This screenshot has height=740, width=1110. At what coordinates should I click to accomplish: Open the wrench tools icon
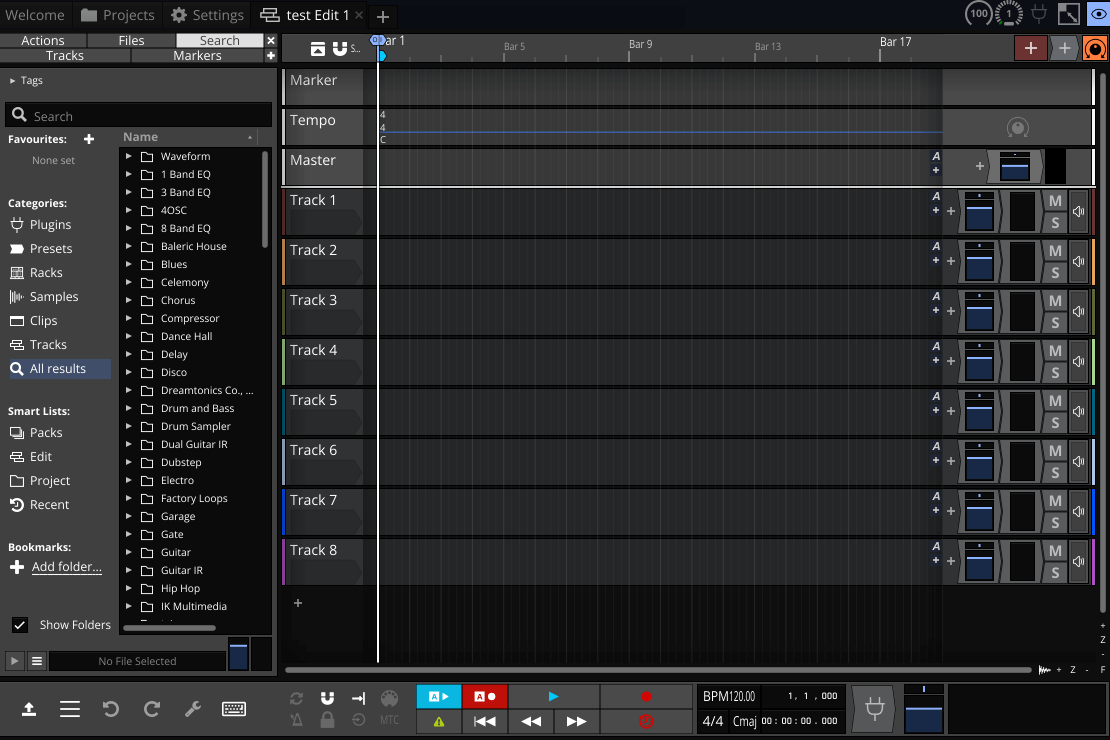click(x=193, y=709)
